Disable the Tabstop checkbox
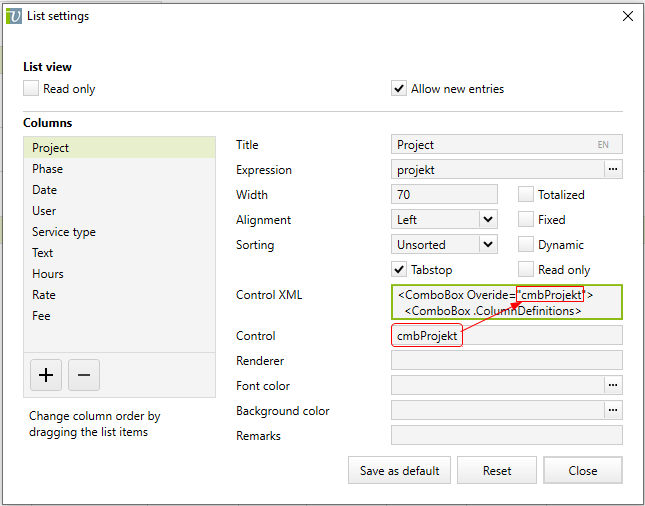Image resolution: width=645 pixels, height=506 pixels. coord(399,270)
